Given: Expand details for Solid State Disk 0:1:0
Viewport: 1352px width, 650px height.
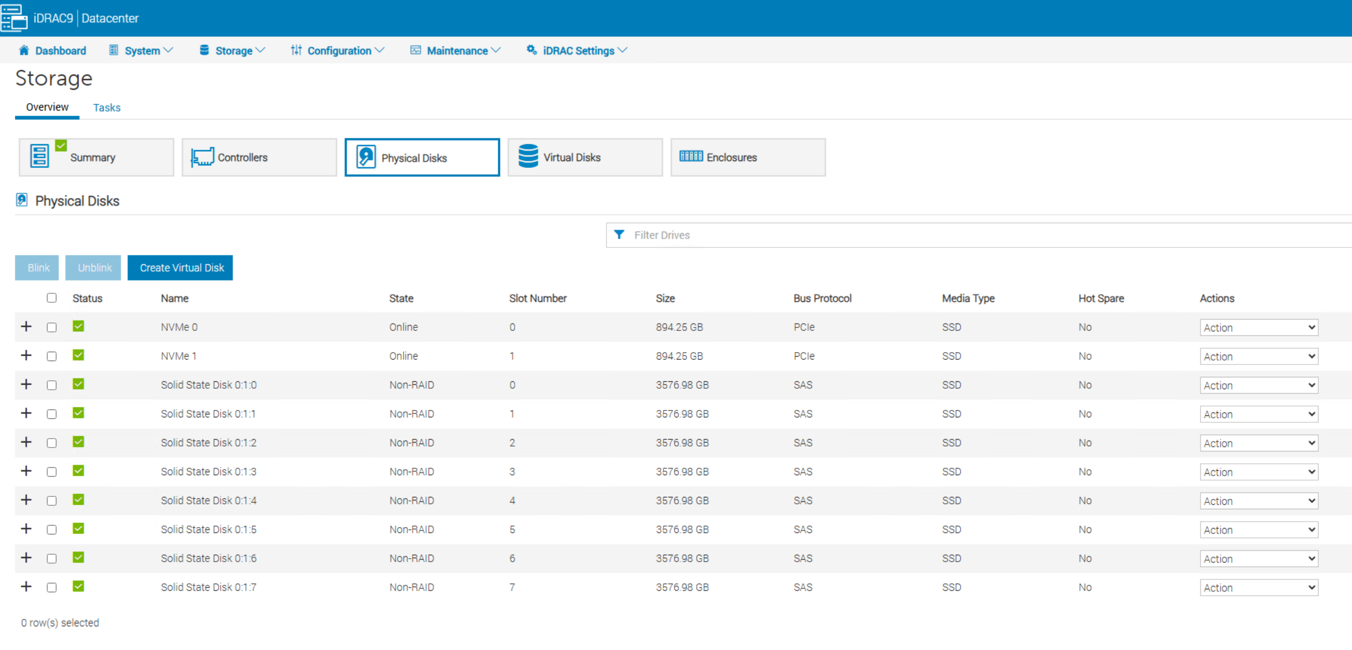Looking at the screenshot, I should [26, 385].
